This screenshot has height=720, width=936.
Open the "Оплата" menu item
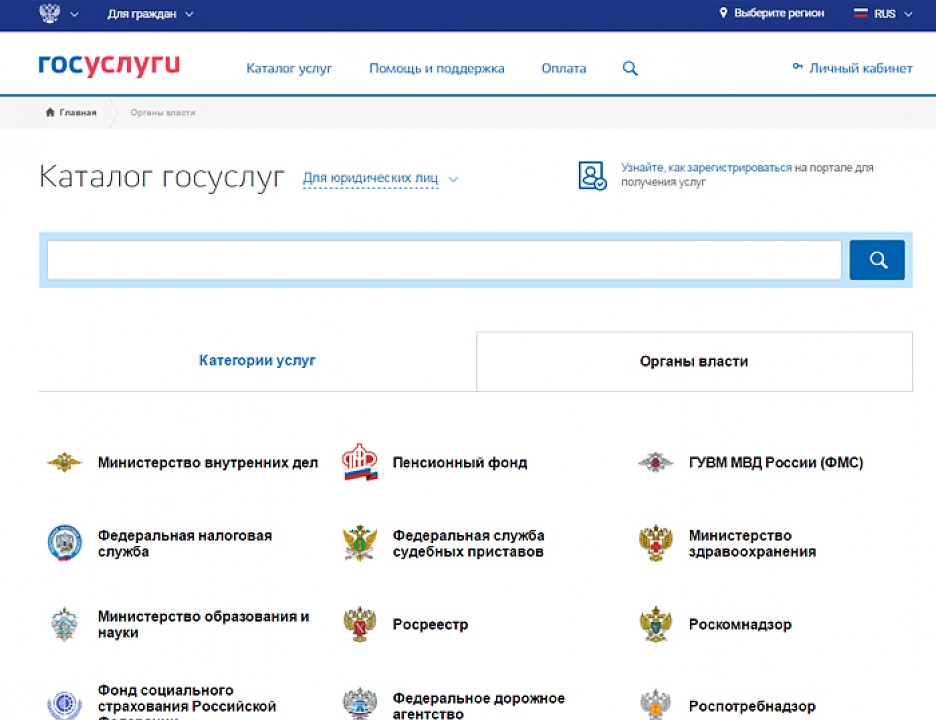tap(564, 68)
